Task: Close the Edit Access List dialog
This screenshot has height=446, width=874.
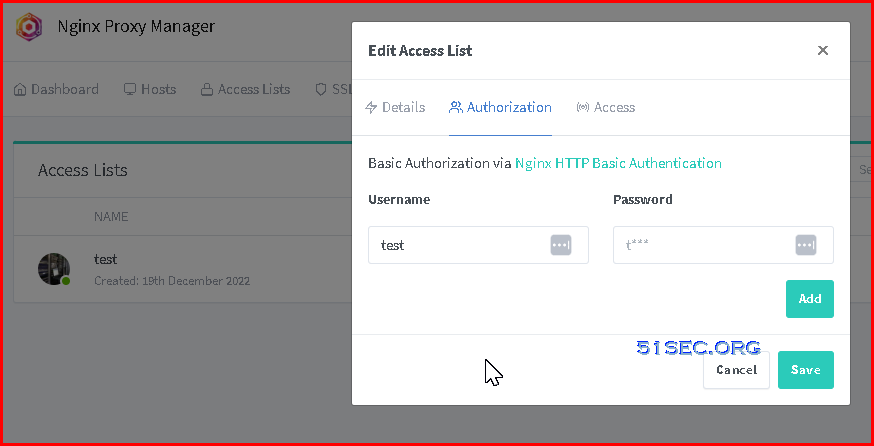Action: pos(822,50)
